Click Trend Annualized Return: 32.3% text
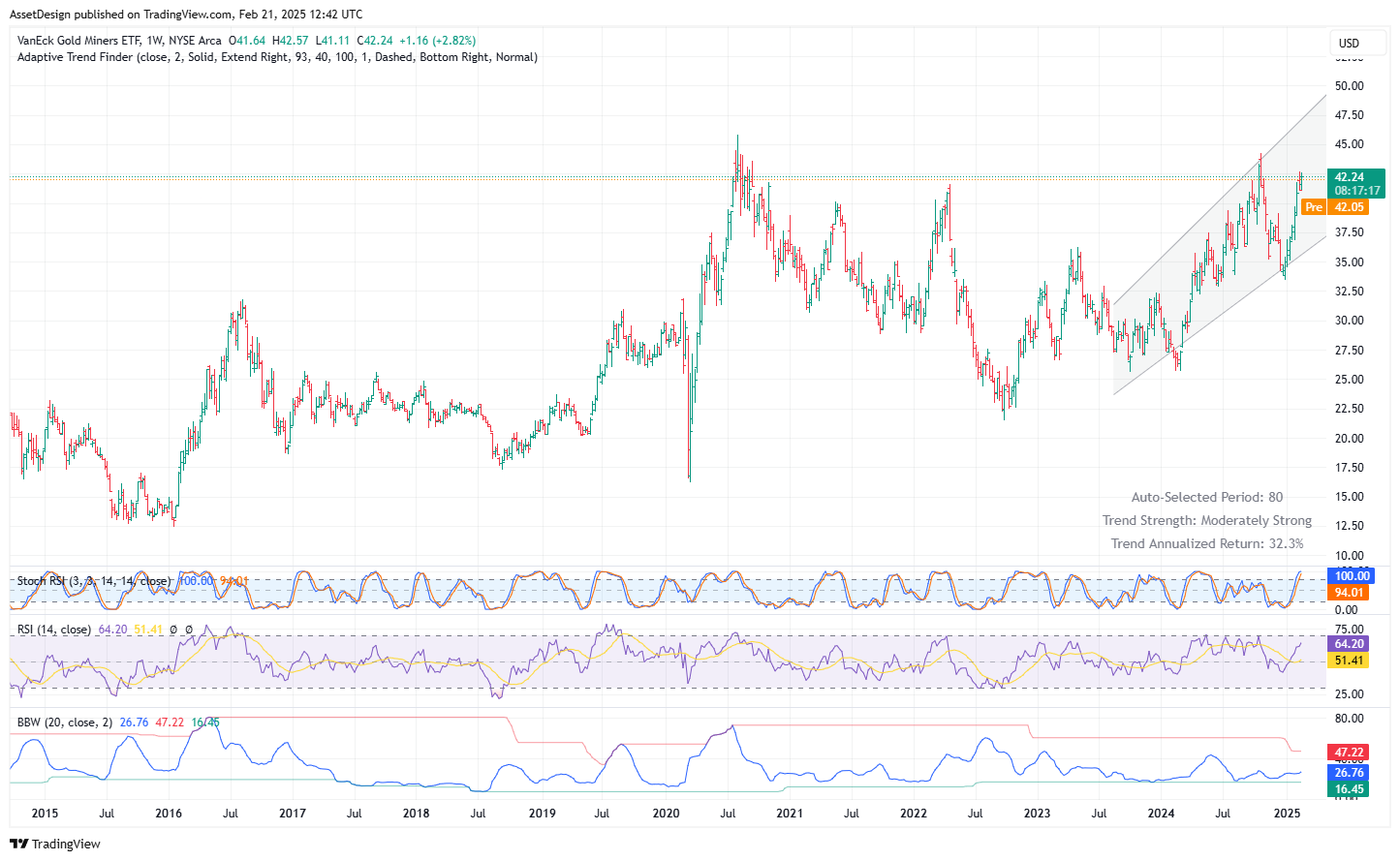This screenshot has width=1400, height=861. (1207, 543)
